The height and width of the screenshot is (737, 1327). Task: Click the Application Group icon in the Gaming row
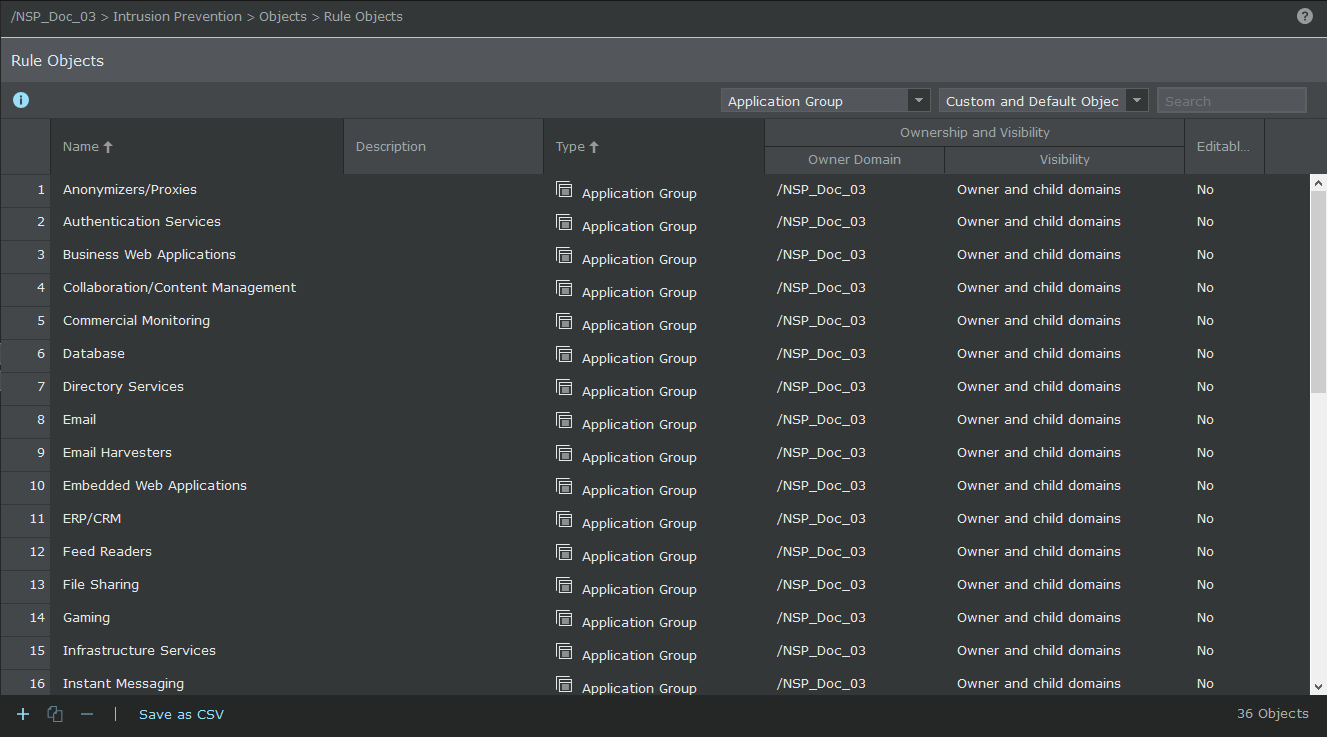click(564, 618)
